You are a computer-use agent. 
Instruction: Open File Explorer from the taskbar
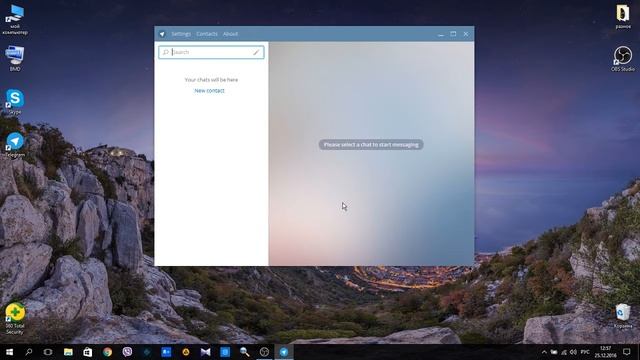tap(68, 352)
